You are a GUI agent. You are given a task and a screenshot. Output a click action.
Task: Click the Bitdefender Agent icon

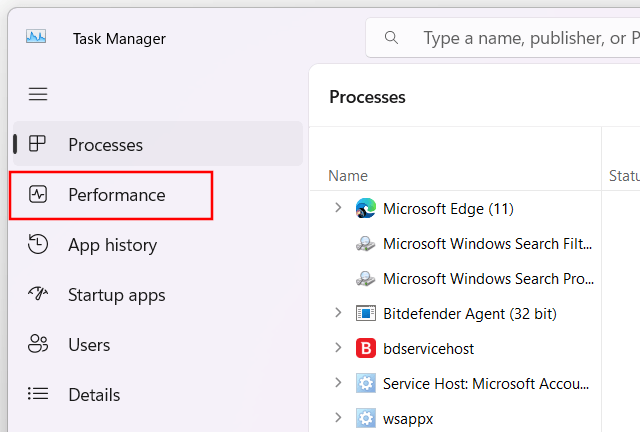point(366,314)
